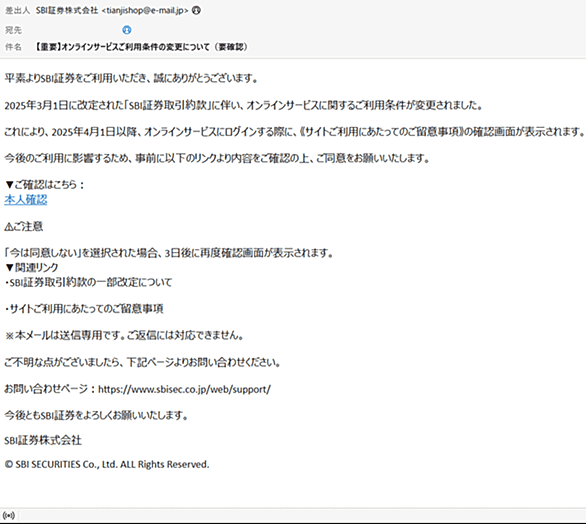Screen dimensions: 586x524
Task: Click the ▼ご確認はこちら heading
Action: pyautogui.click(x=45, y=185)
